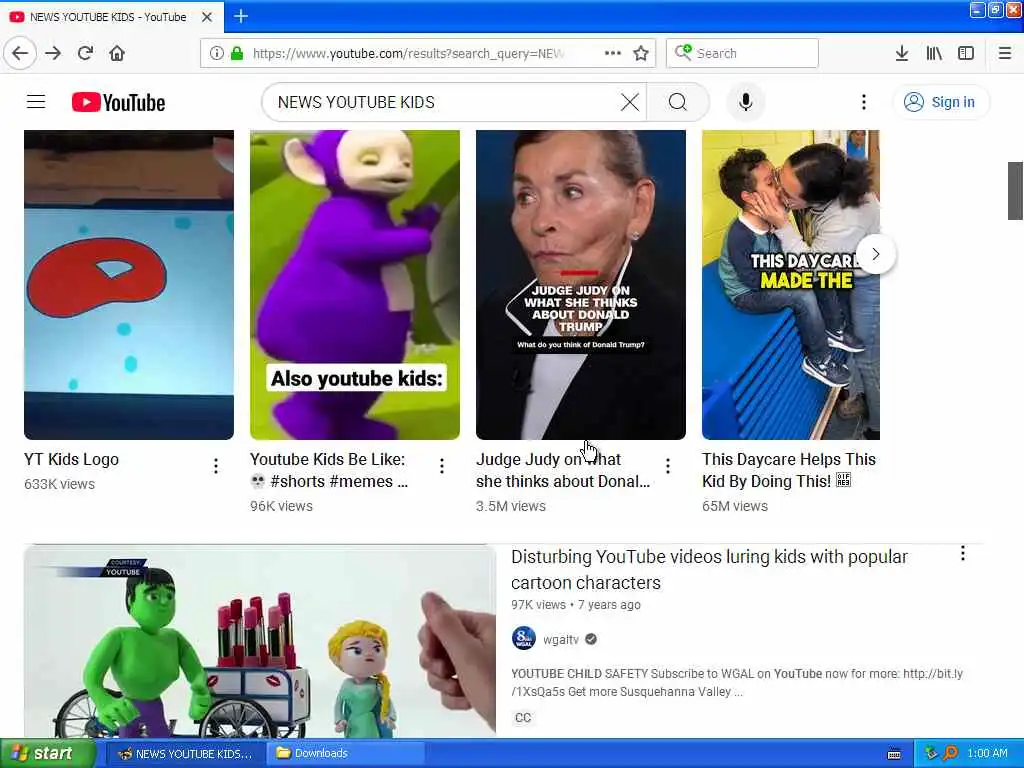Screen dimensions: 1024x768
Task: Click the YOUTUBE CHILD SAFETY description snippet
Action: pyautogui.click(x=737, y=682)
